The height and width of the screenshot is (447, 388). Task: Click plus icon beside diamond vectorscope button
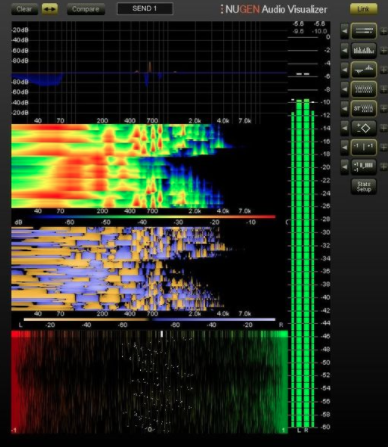click(383, 128)
